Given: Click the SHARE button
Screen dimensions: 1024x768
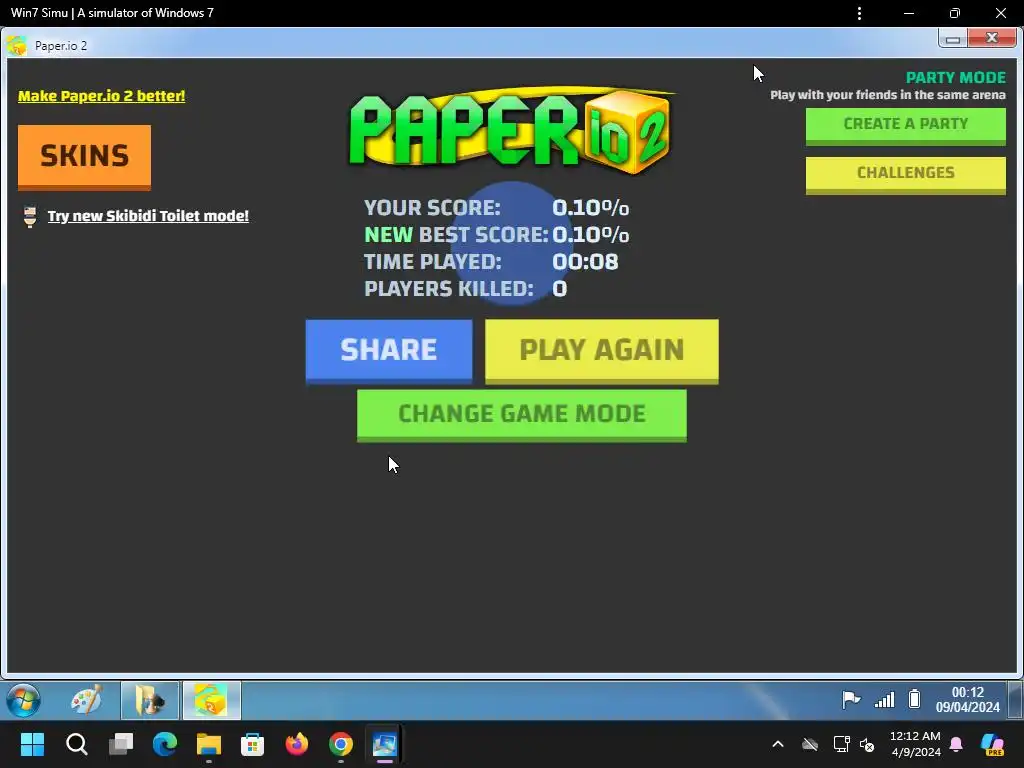Looking at the screenshot, I should [x=389, y=350].
